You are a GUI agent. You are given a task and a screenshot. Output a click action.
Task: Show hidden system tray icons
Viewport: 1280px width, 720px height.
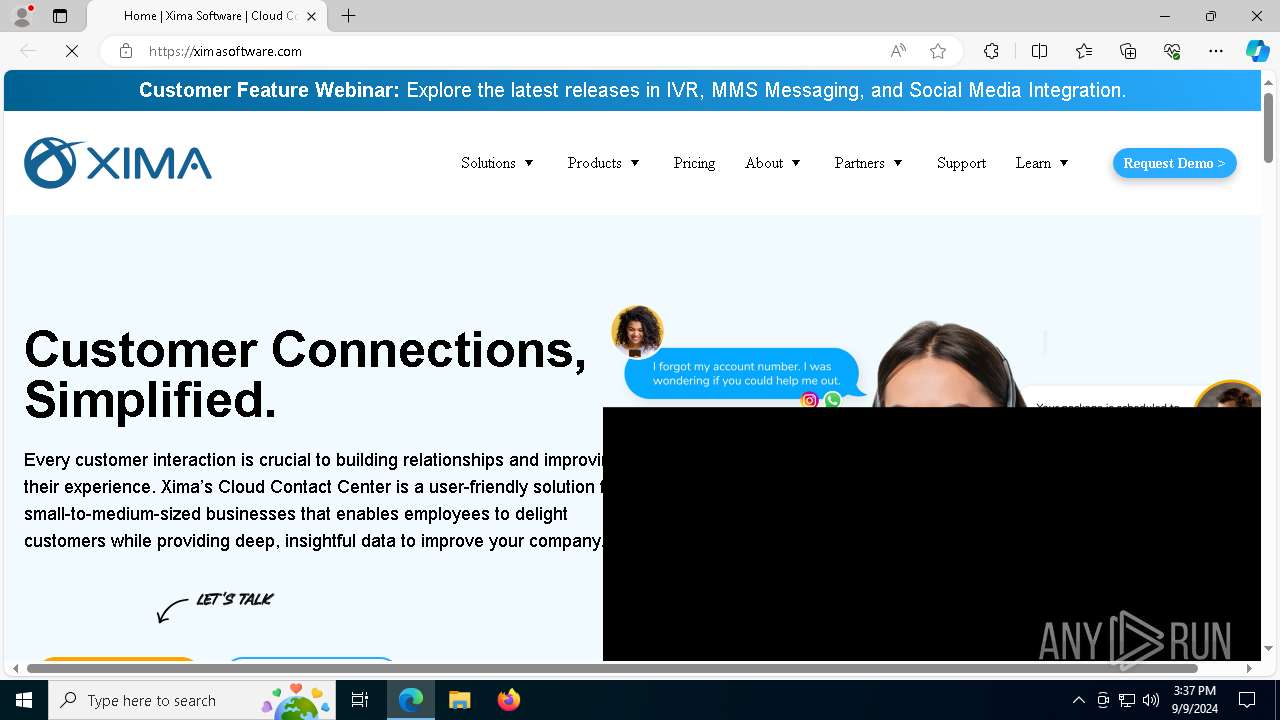(x=1078, y=700)
